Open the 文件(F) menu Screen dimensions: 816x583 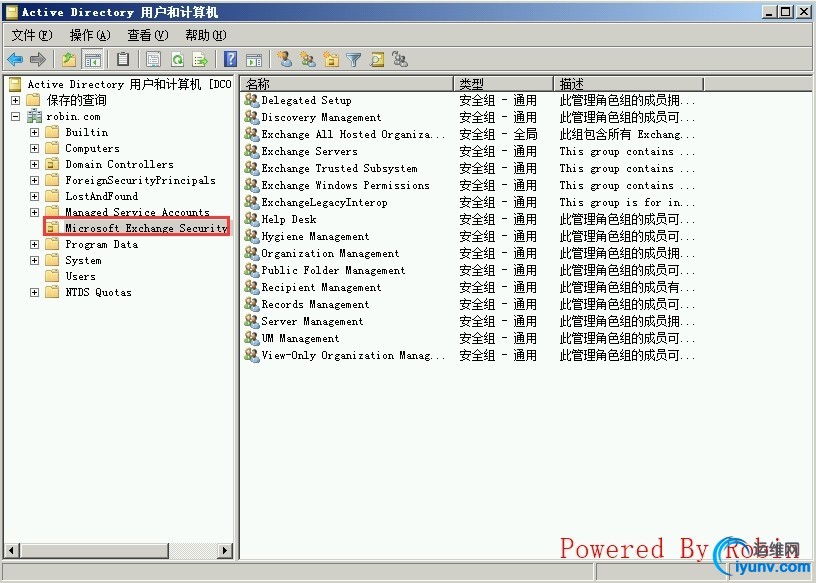32,35
